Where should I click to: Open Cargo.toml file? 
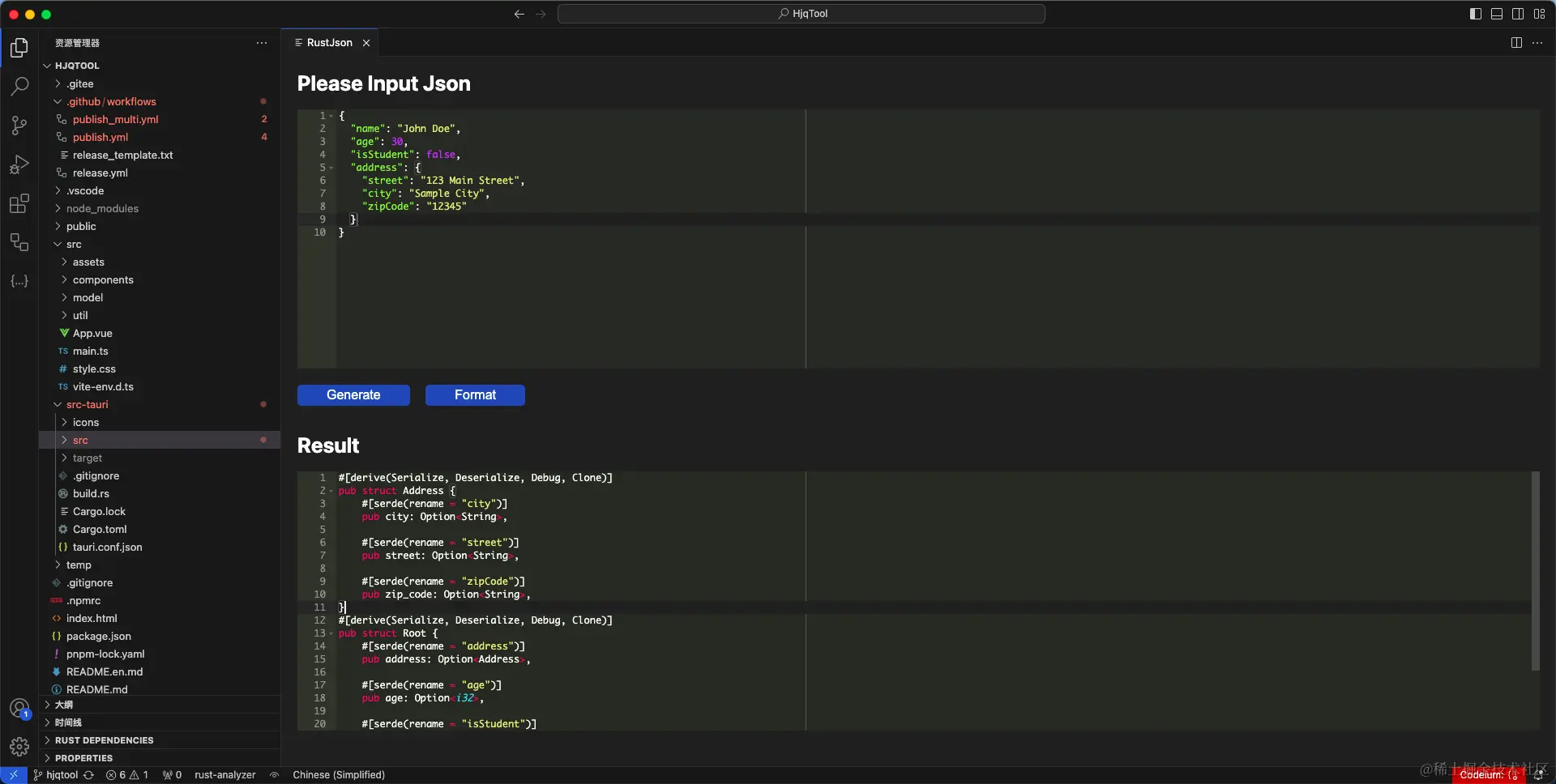click(160, 529)
